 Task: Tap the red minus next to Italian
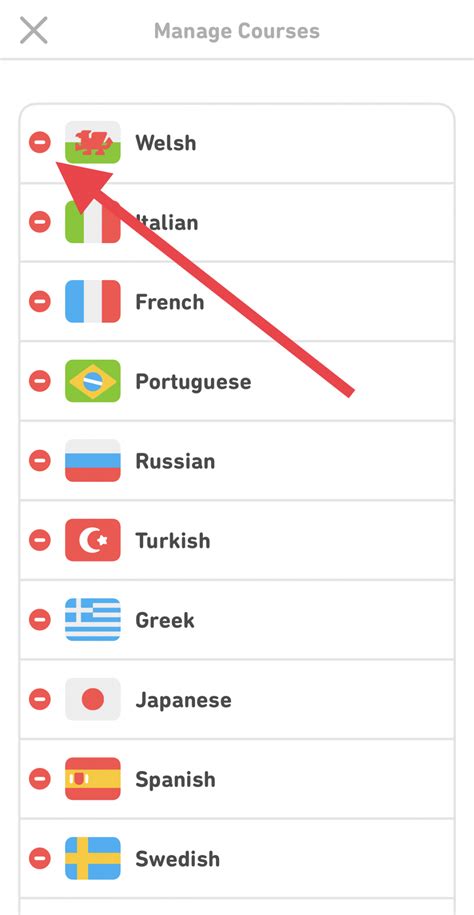(x=40, y=222)
